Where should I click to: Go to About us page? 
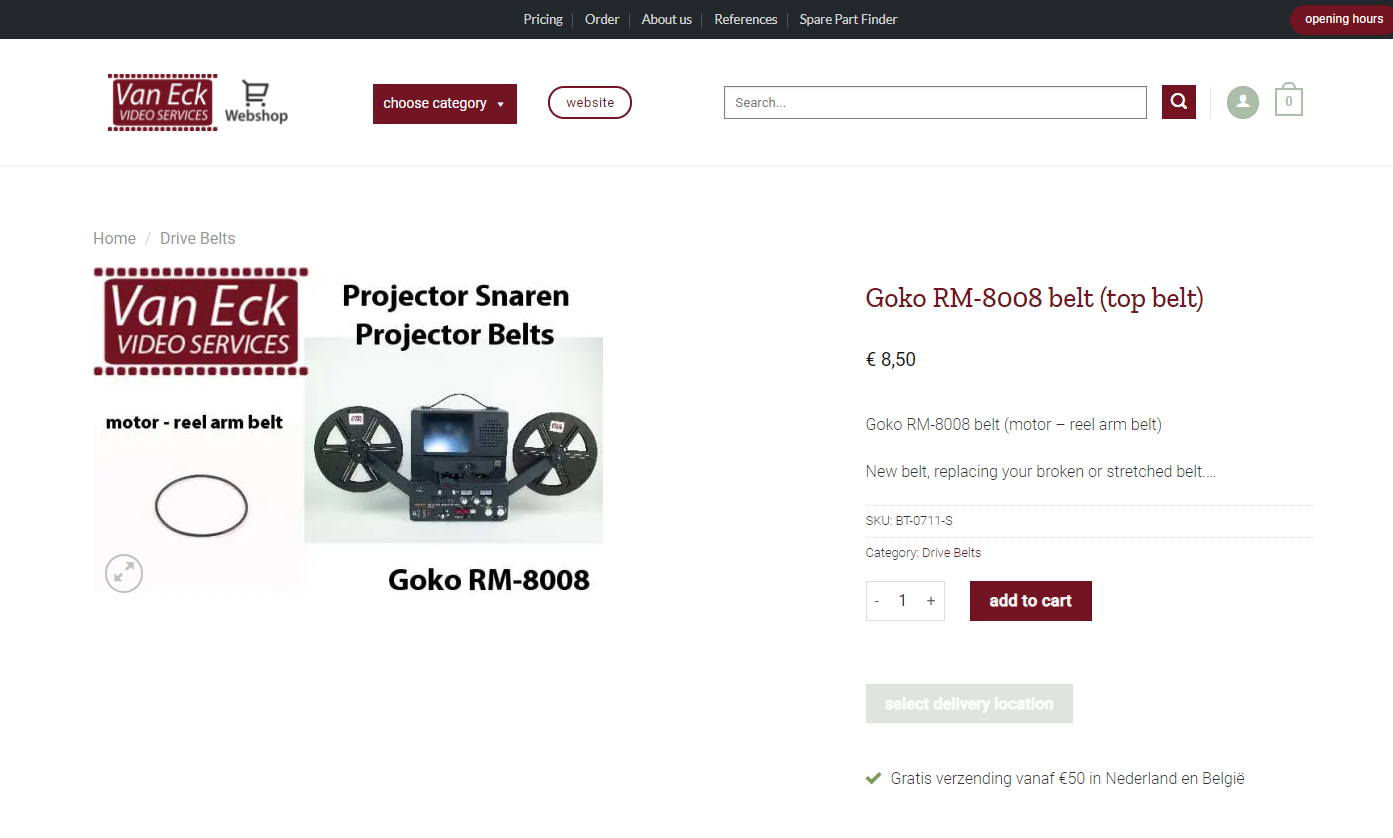[667, 19]
